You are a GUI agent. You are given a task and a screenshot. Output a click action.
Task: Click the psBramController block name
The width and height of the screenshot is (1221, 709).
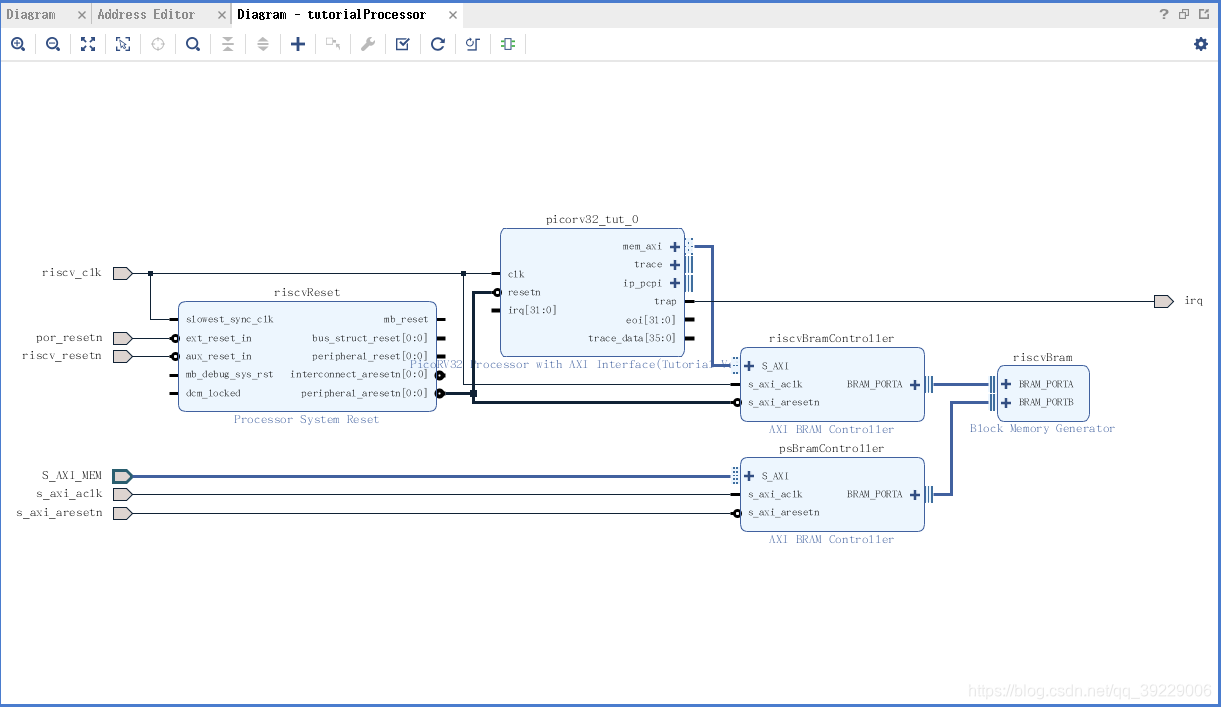pyautogui.click(x=831, y=449)
